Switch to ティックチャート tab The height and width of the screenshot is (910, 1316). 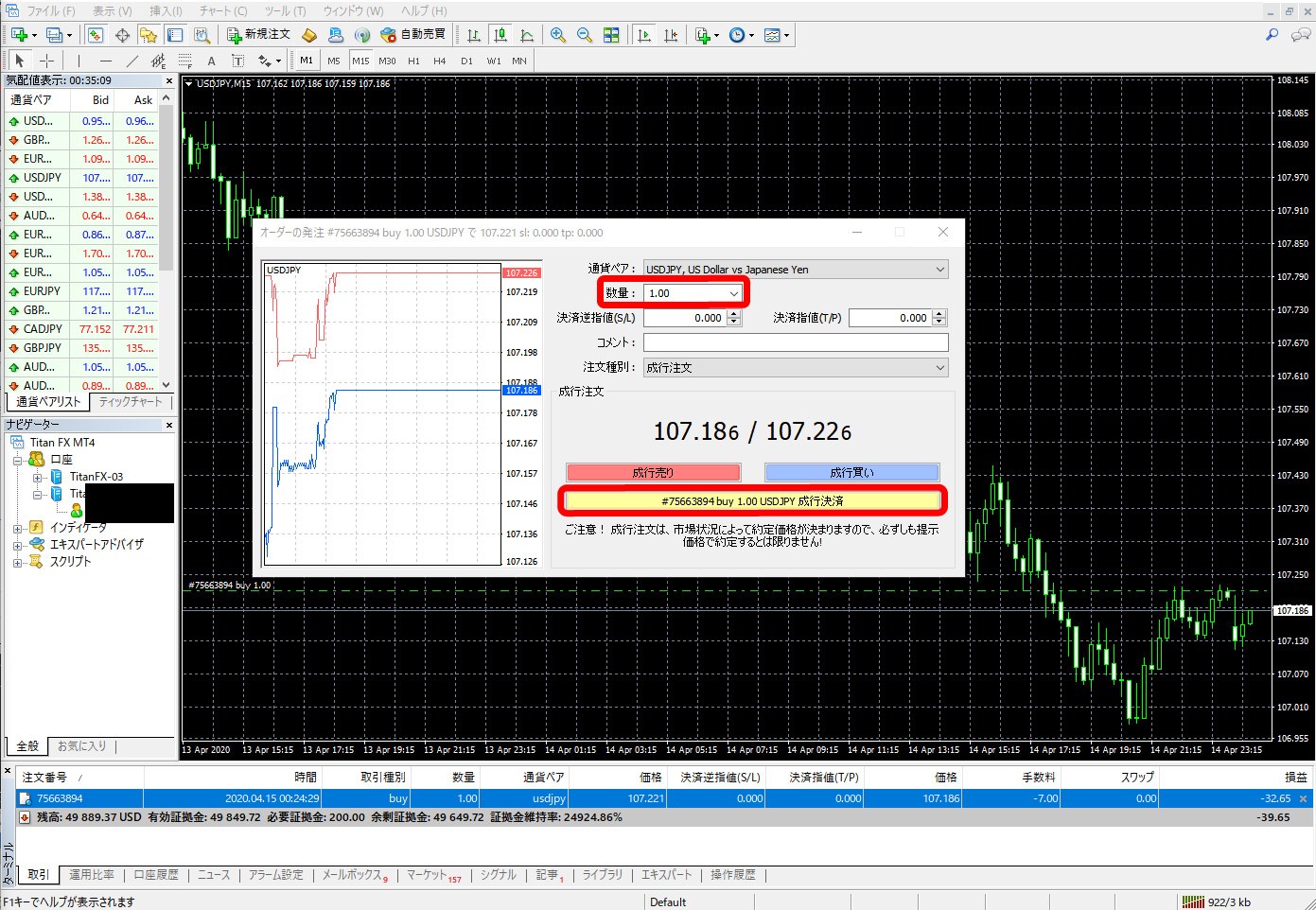[131, 402]
